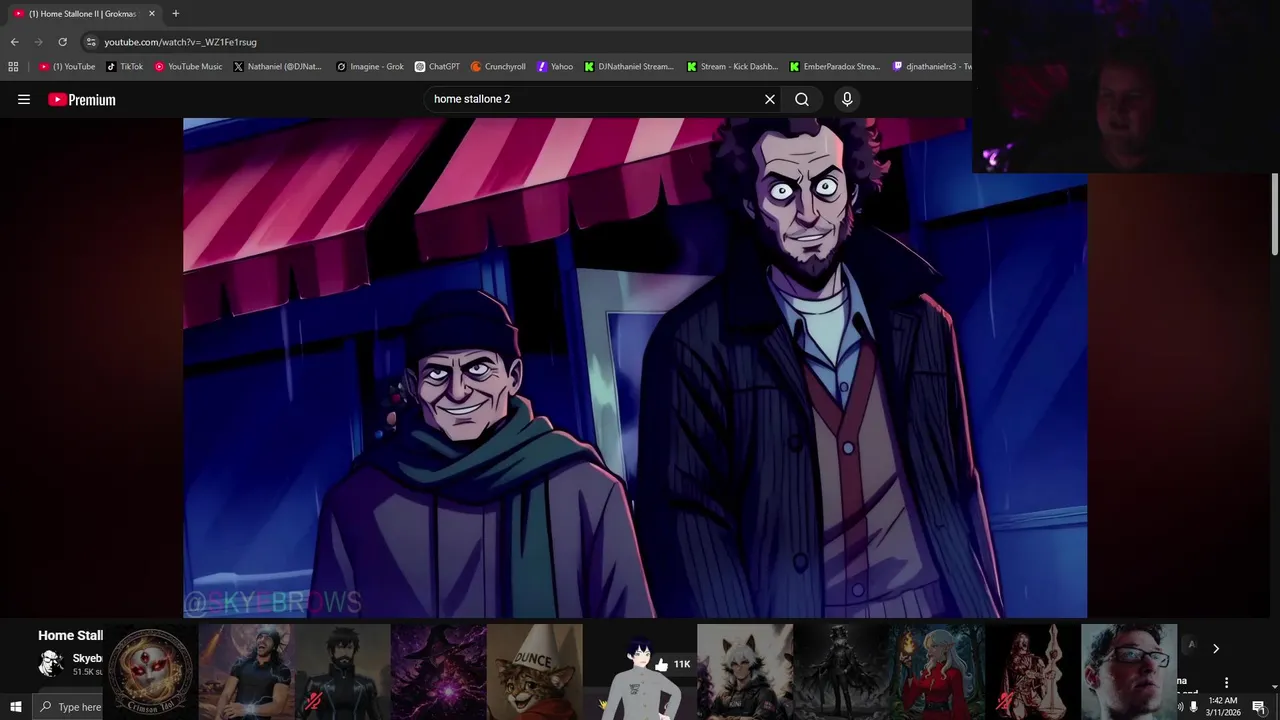This screenshot has width=1280, height=720.
Task: Open the ChatGPT bookmark
Action: pos(438,67)
